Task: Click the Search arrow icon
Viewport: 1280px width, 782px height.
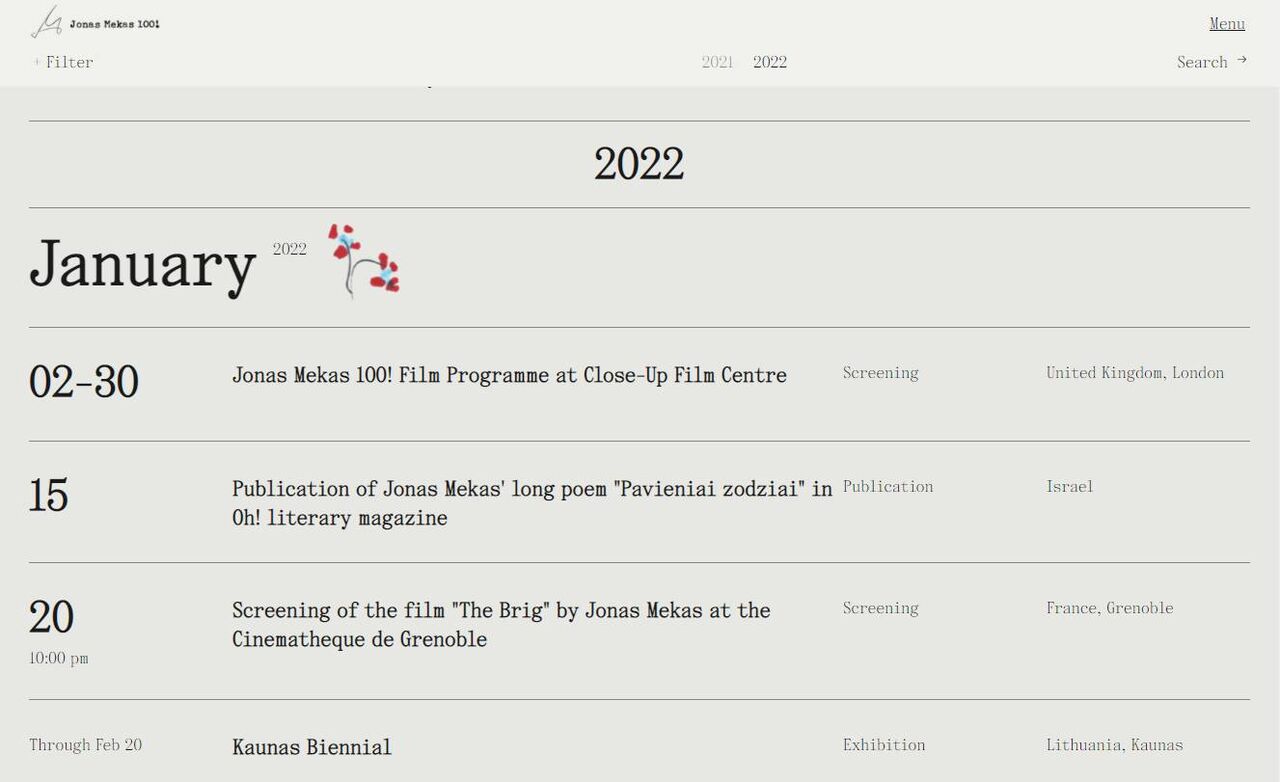Action: pos(1242,60)
